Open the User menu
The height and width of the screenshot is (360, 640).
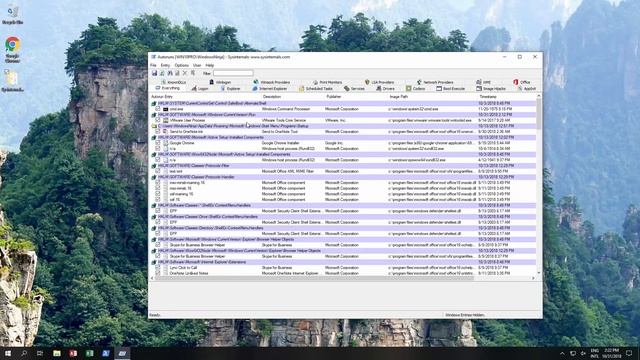[x=197, y=65]
